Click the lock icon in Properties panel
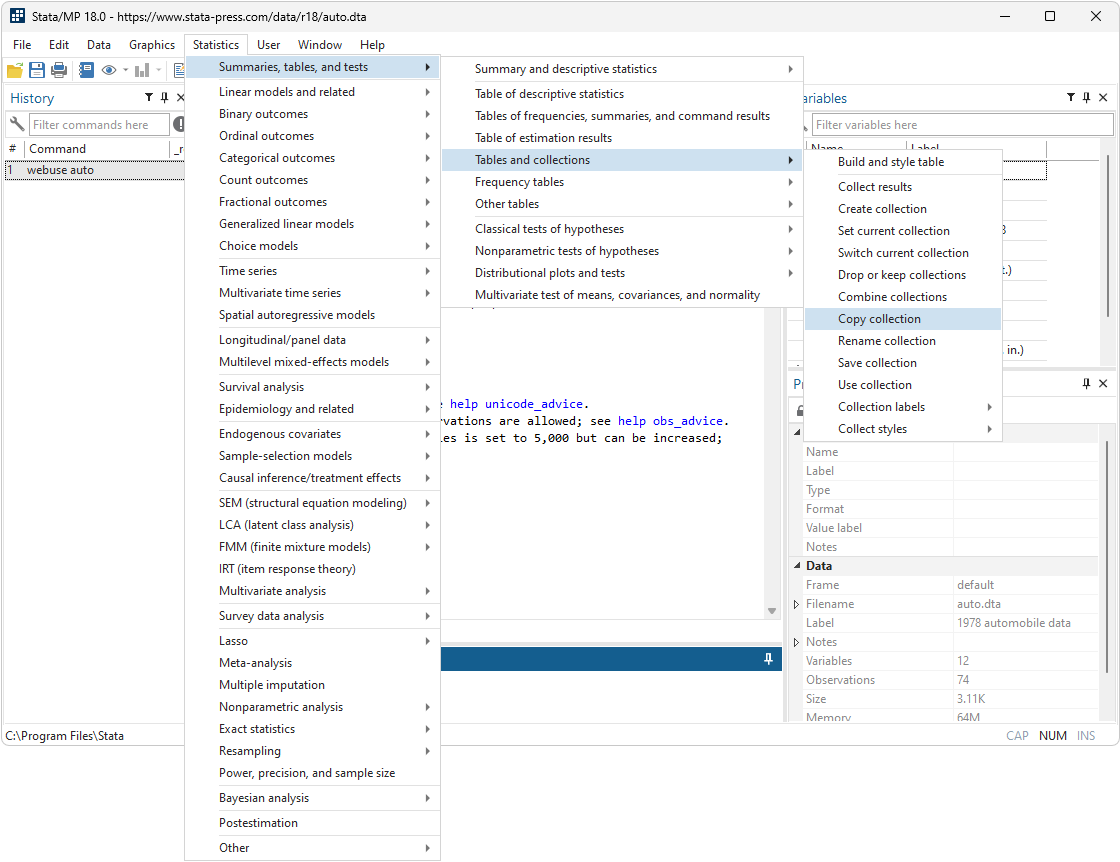The width and height of the screenshot is (1120, 862). click(x=800, y=411)
